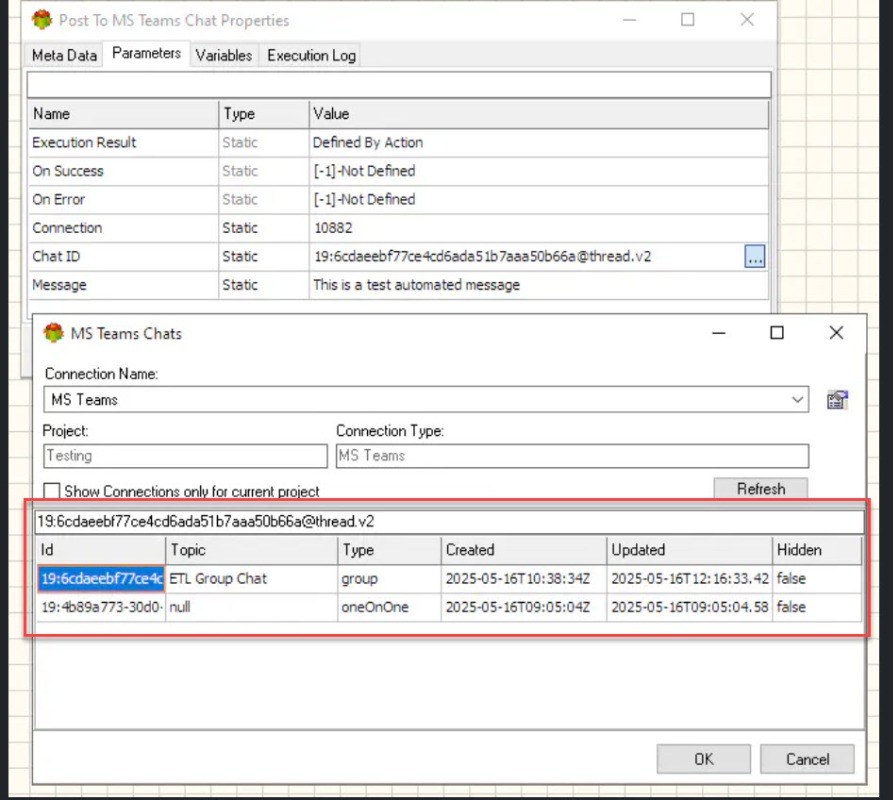Click the Value column header in parameters grid
This screenshot has width=893, height=800.
pyautogui.click(x=539, y=114)
